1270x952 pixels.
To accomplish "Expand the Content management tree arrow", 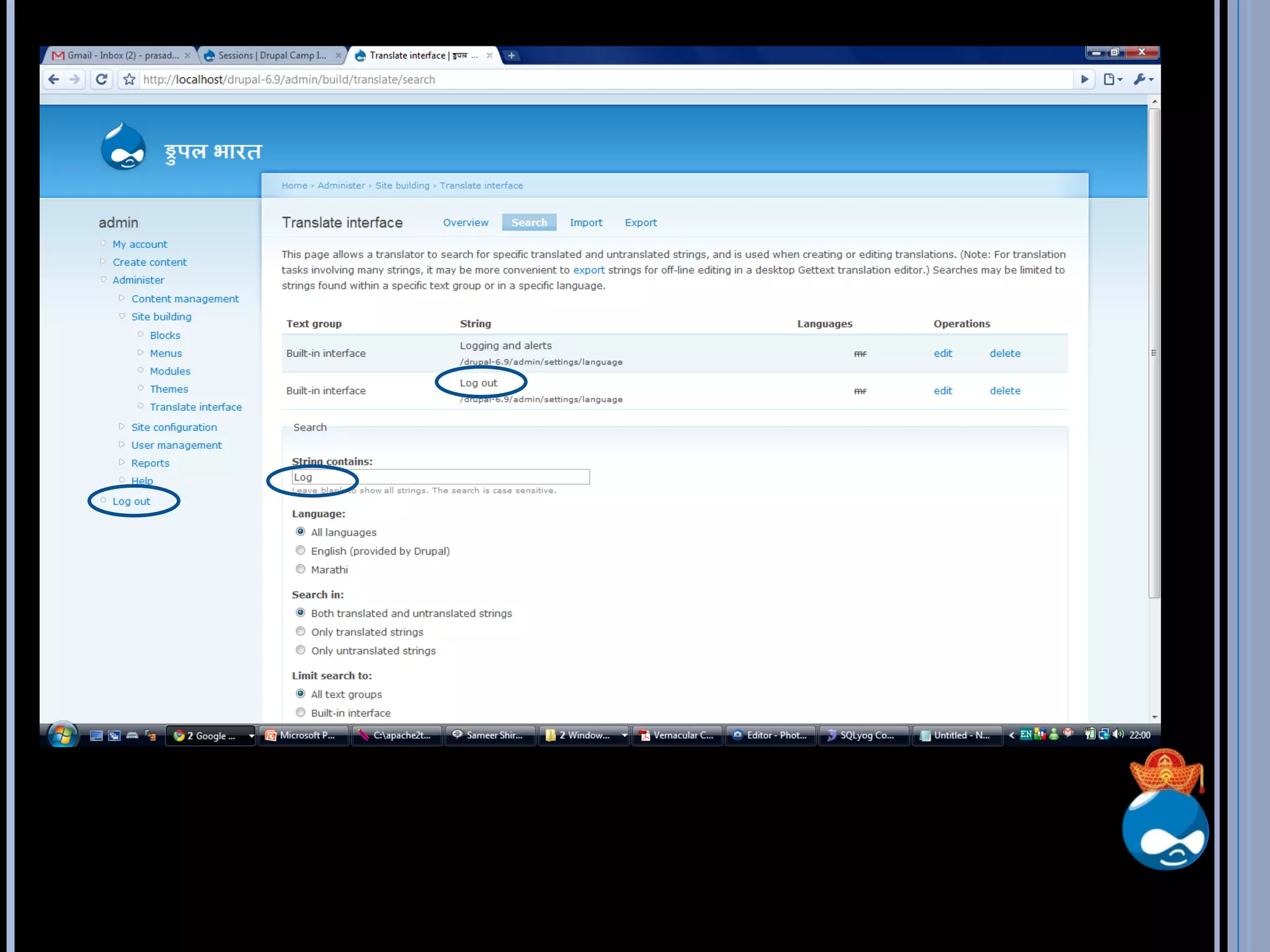I will [122, 298].
